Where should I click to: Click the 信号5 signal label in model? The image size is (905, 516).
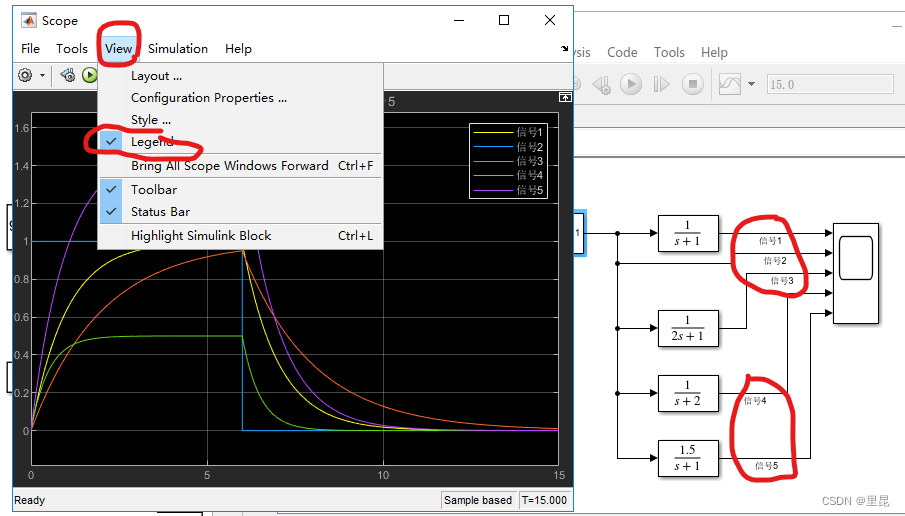766,465
